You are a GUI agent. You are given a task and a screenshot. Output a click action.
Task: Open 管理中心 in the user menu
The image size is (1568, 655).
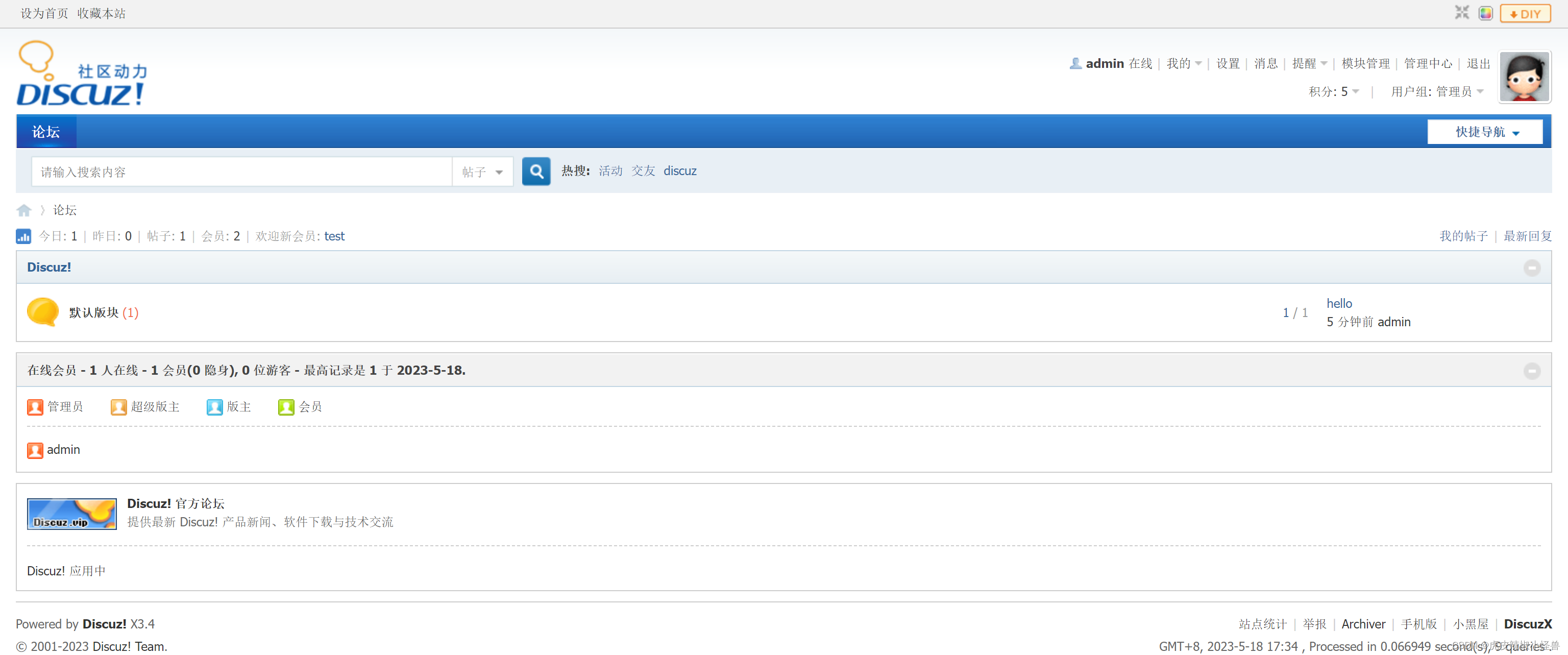pos(1428,64)
